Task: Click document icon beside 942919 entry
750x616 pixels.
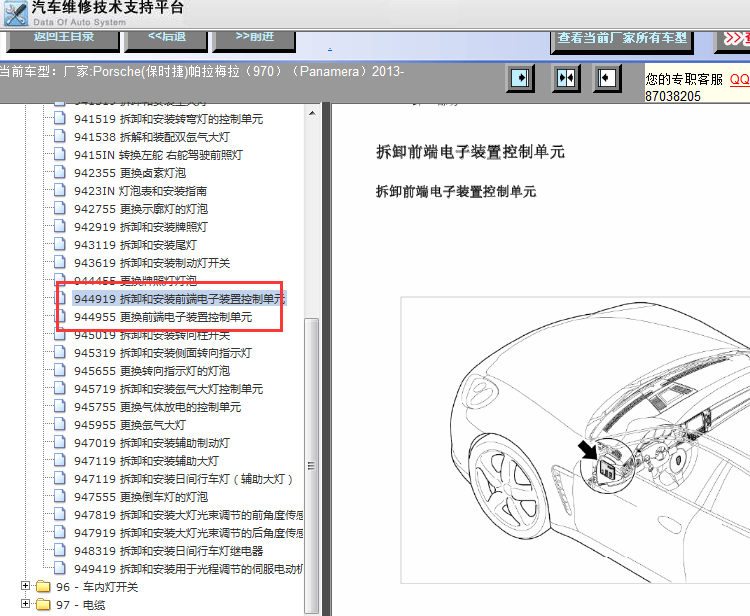Action: tap(60, 226)
